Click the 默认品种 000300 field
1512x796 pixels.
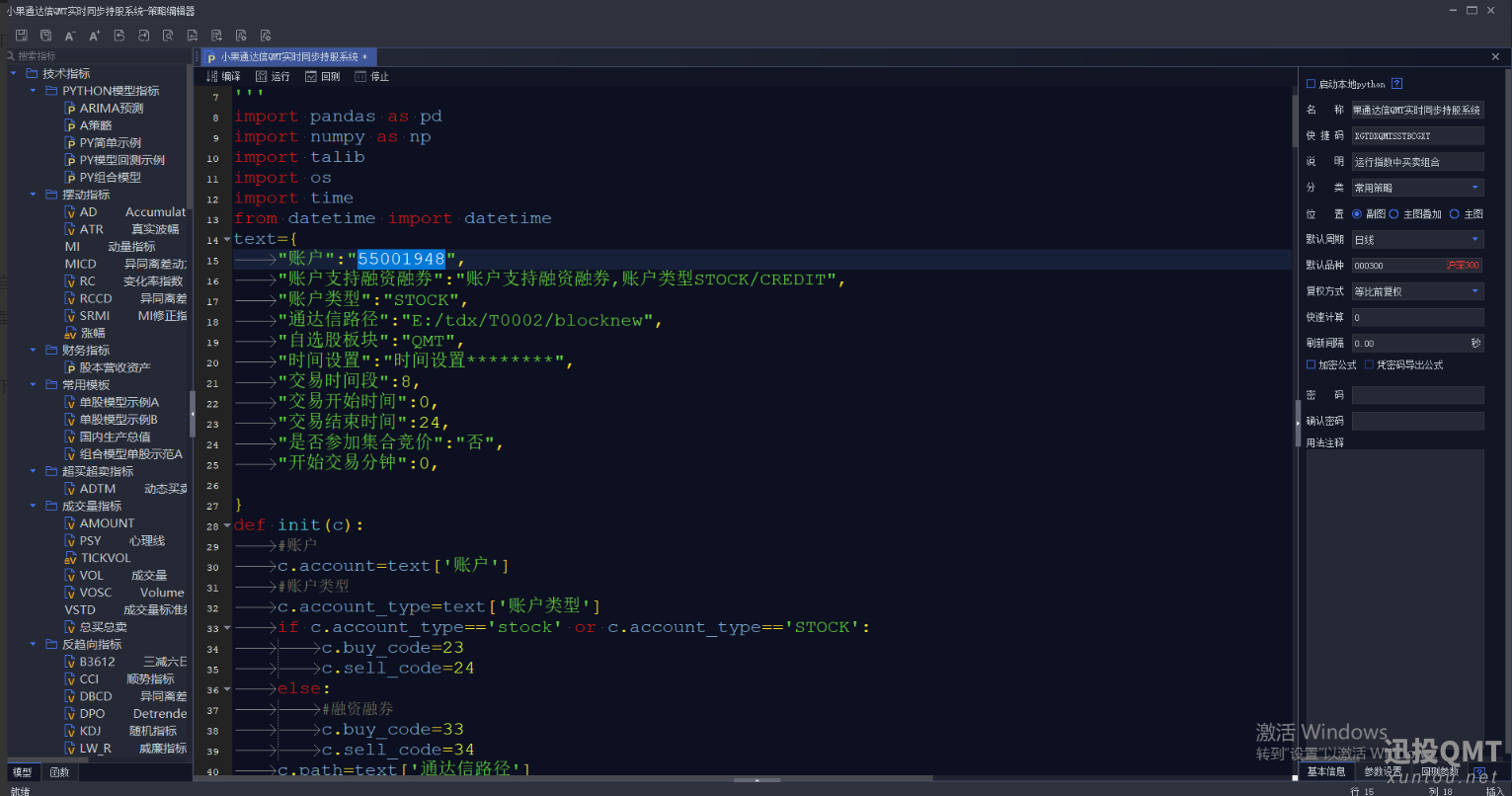click(1417, 265)
